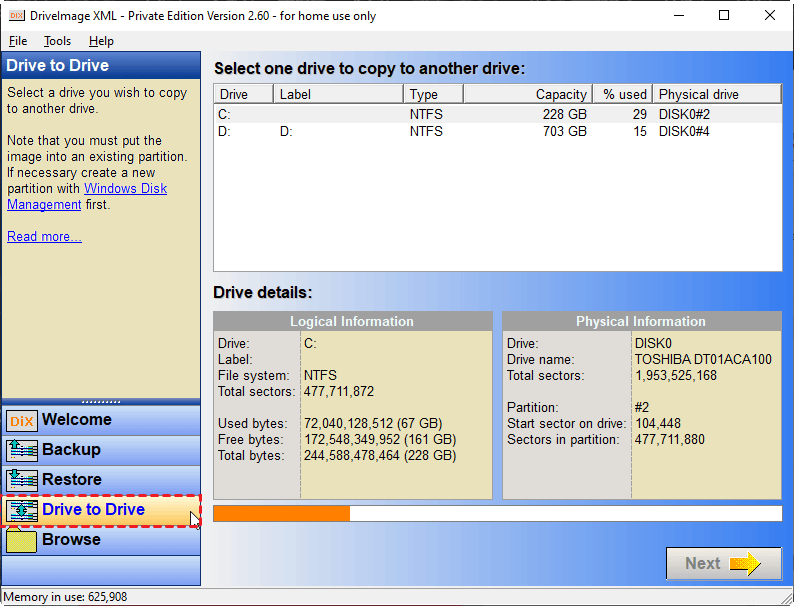Click the Browse icon in sidebar

point(21,541)
